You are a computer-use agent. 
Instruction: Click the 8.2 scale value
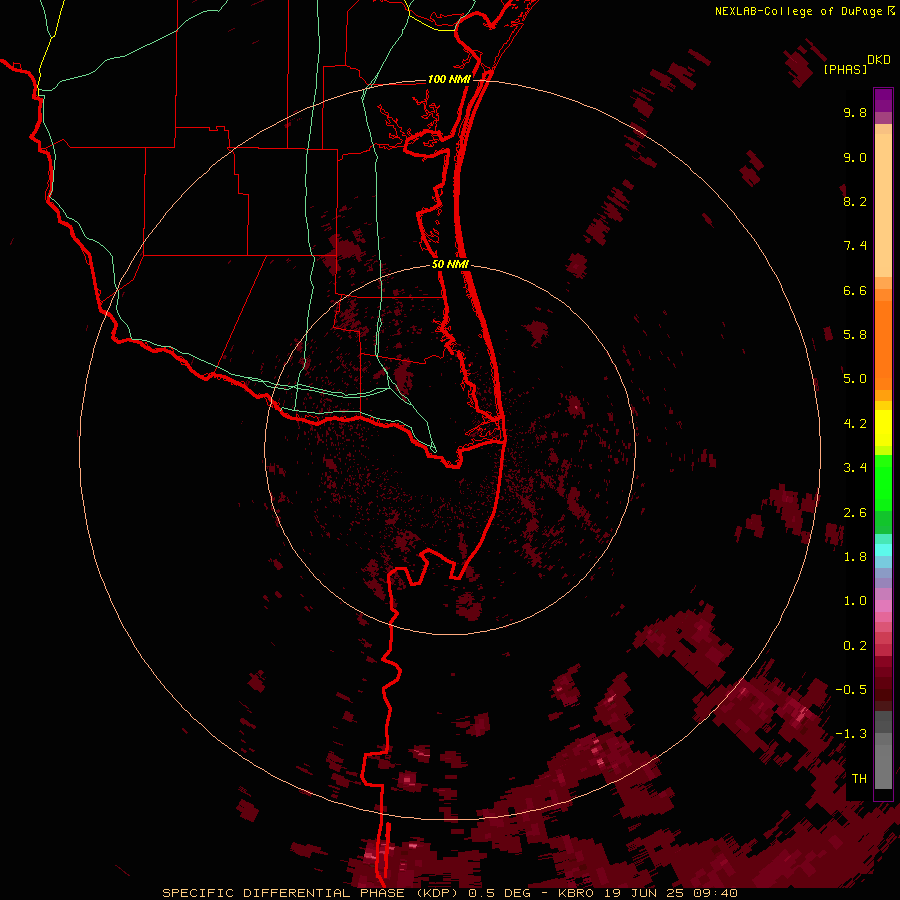[855, 201]
